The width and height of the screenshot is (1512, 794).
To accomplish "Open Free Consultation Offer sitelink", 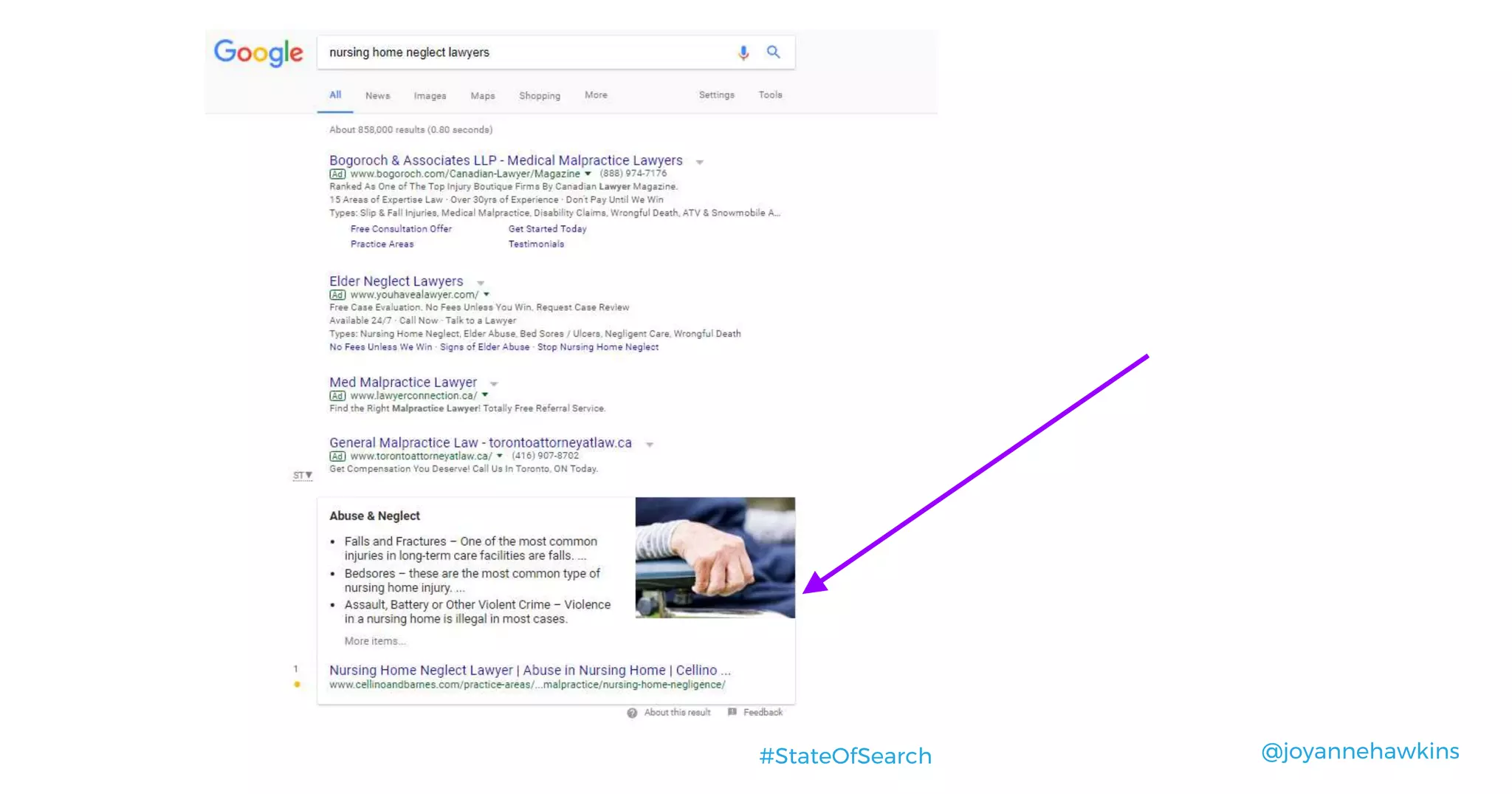I will point(401,229).
